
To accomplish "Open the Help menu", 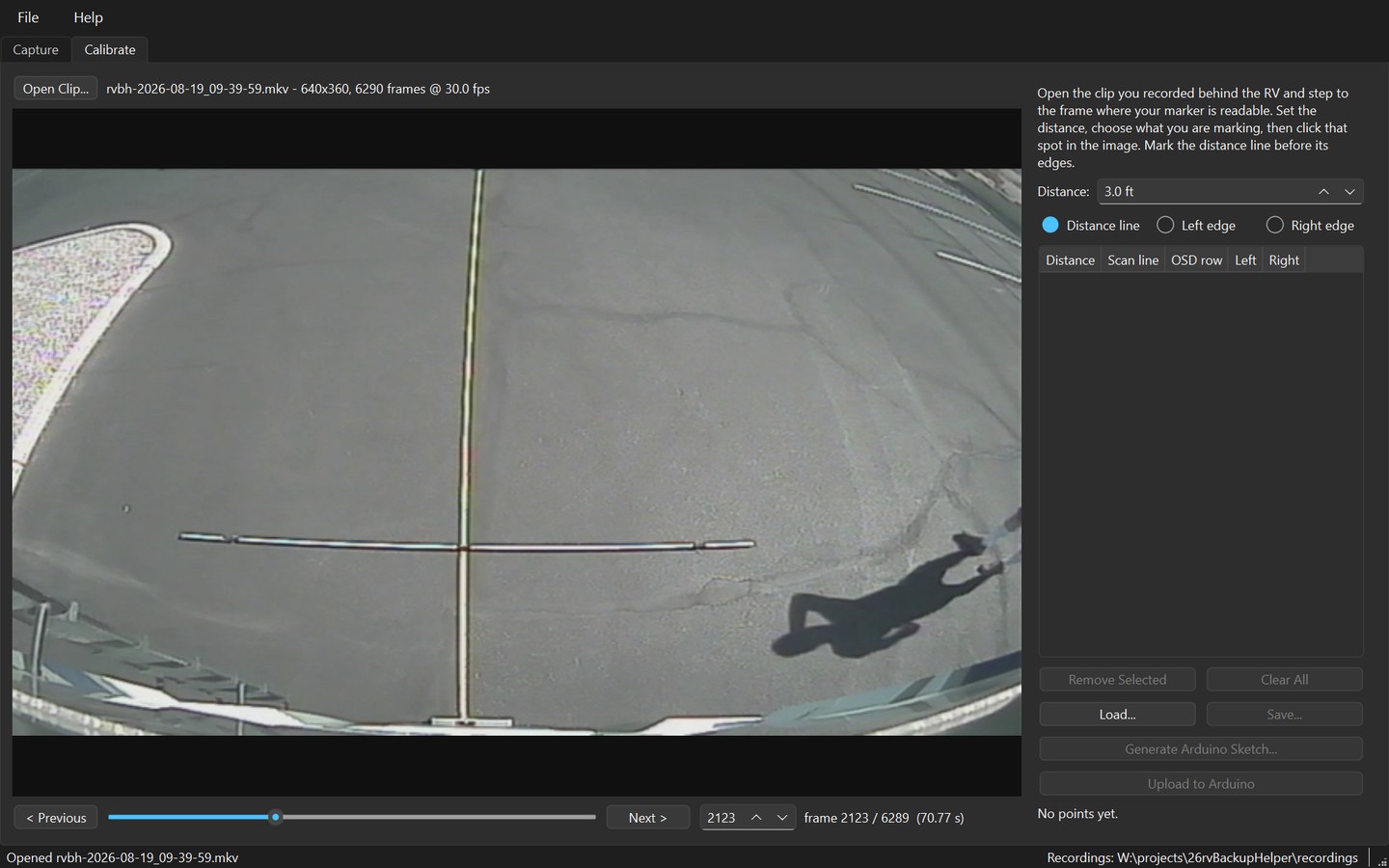I will (x=88, y=17).
